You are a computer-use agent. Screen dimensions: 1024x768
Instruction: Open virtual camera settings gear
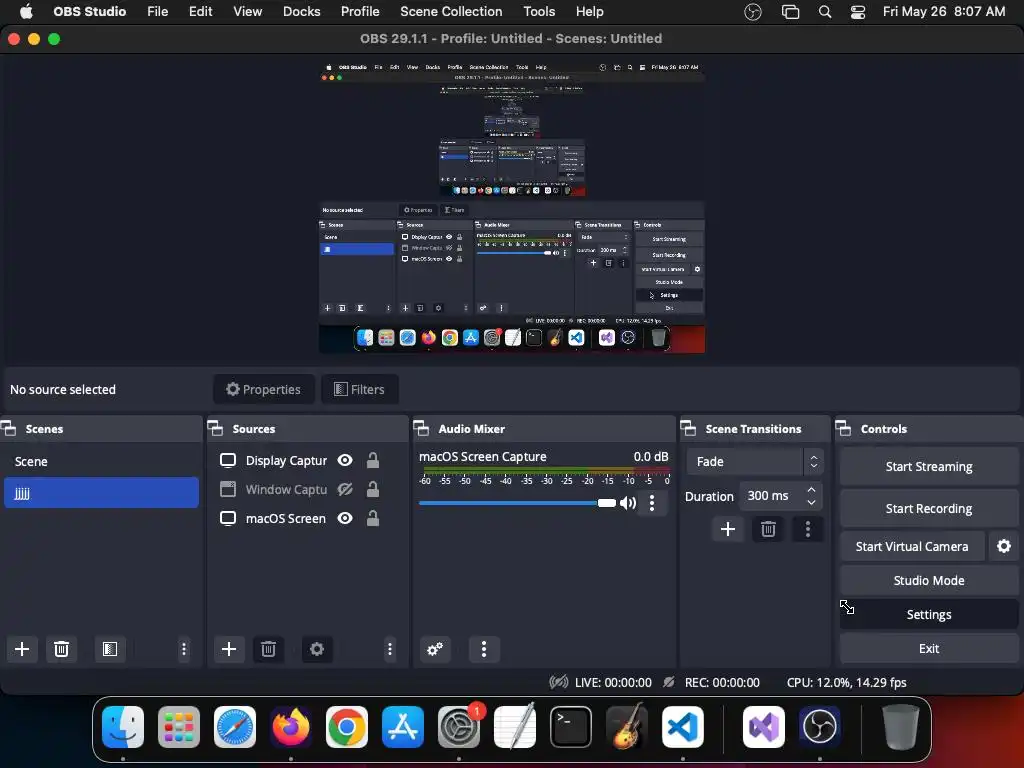[x=1004, y=546]
